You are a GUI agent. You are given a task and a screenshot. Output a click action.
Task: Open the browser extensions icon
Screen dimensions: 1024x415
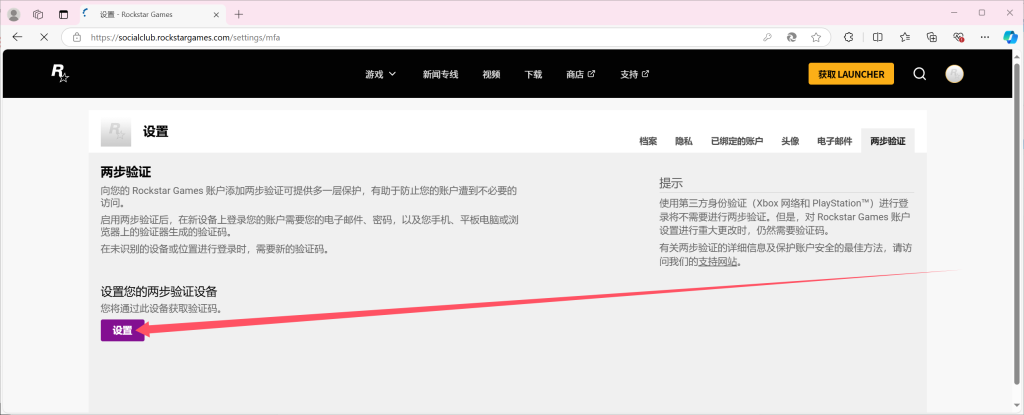tap(849, 37)
